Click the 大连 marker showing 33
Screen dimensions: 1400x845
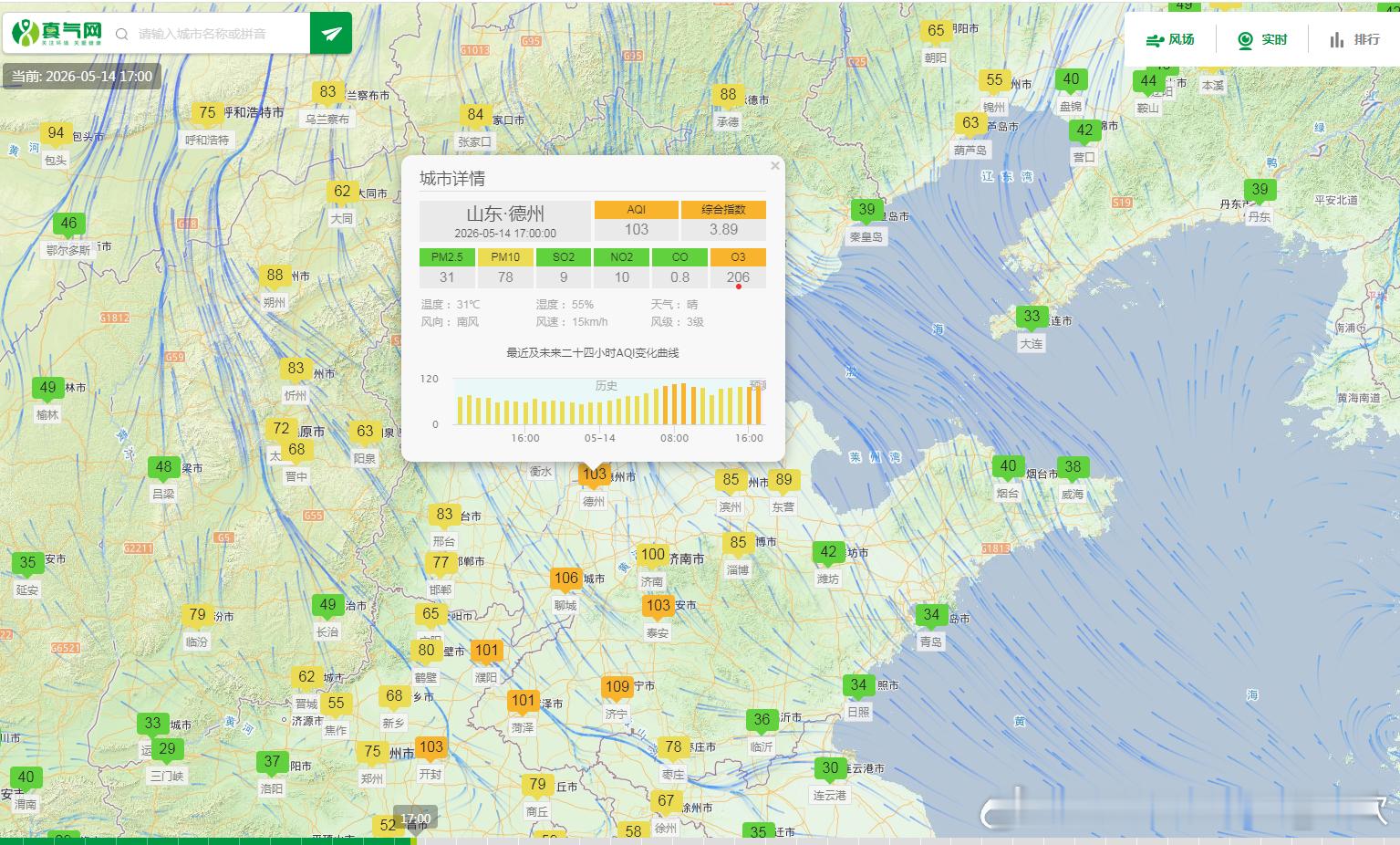click(x=1032, y=317)
